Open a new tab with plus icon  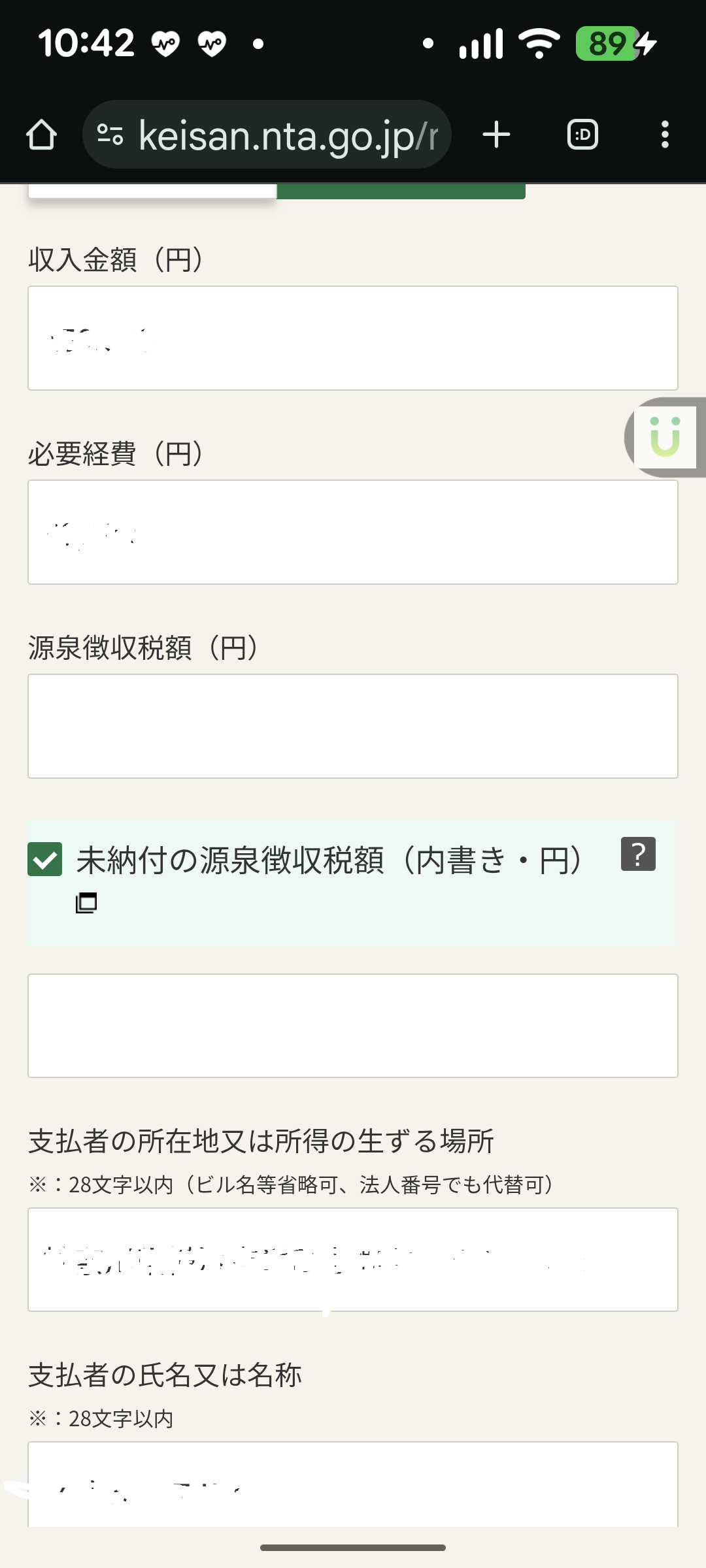[x=496, y=135]
